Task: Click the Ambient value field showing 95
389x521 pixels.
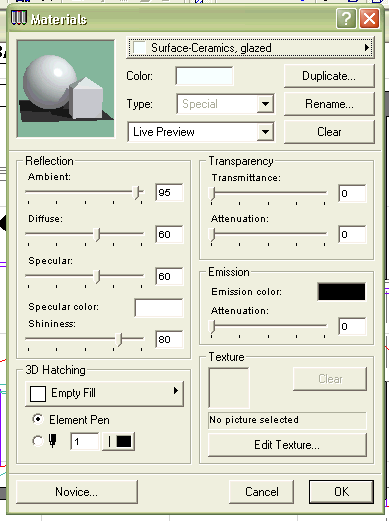Action: pos(169,192)
